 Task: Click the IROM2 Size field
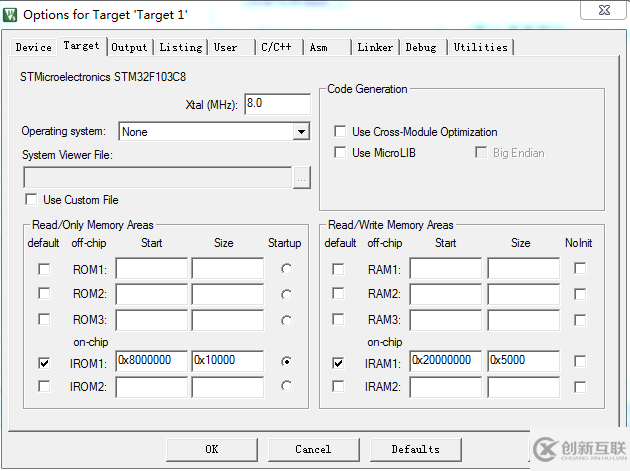click(x=228, y=387)
